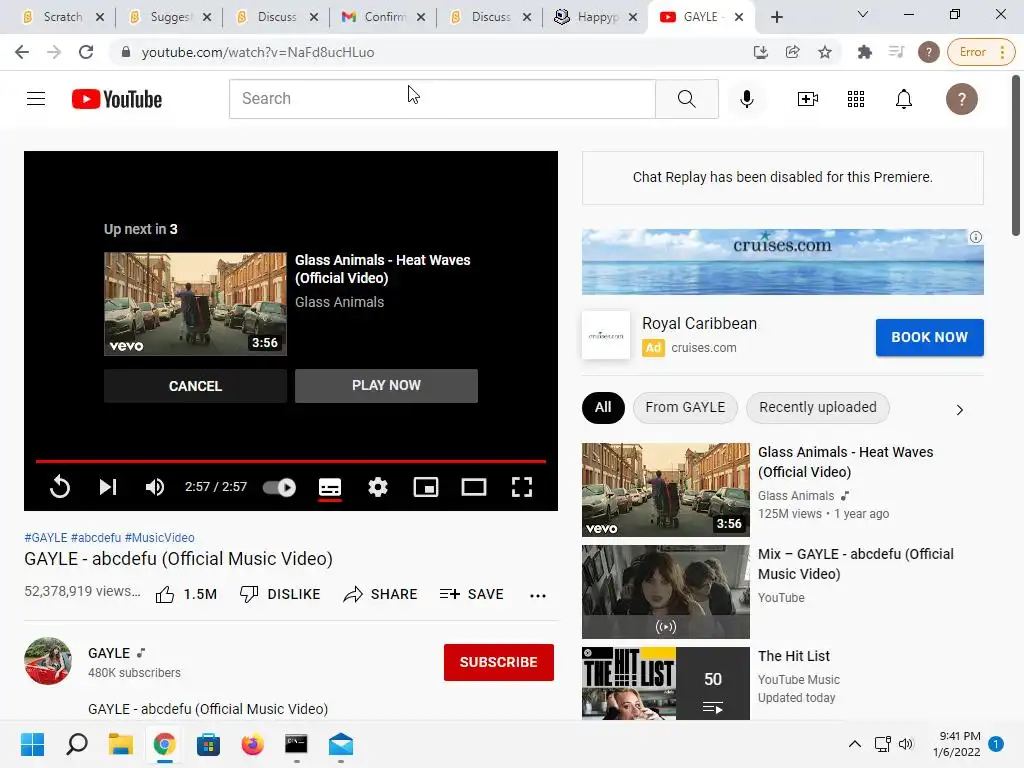
Task: Open the YouTube guide hamburger menu
Action: click(x=36, y=99)
